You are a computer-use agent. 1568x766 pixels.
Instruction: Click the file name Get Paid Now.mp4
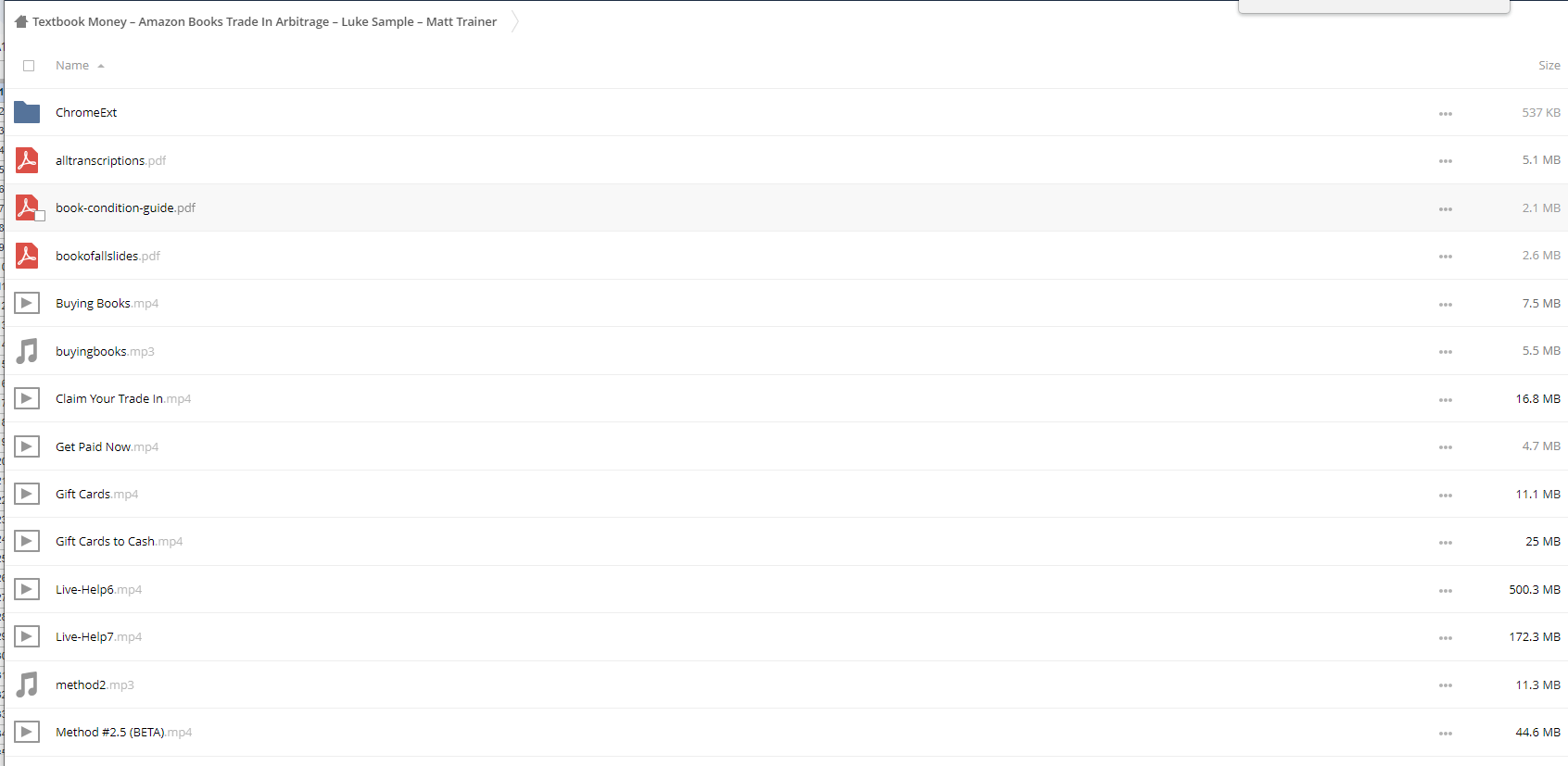pos(107,446)
